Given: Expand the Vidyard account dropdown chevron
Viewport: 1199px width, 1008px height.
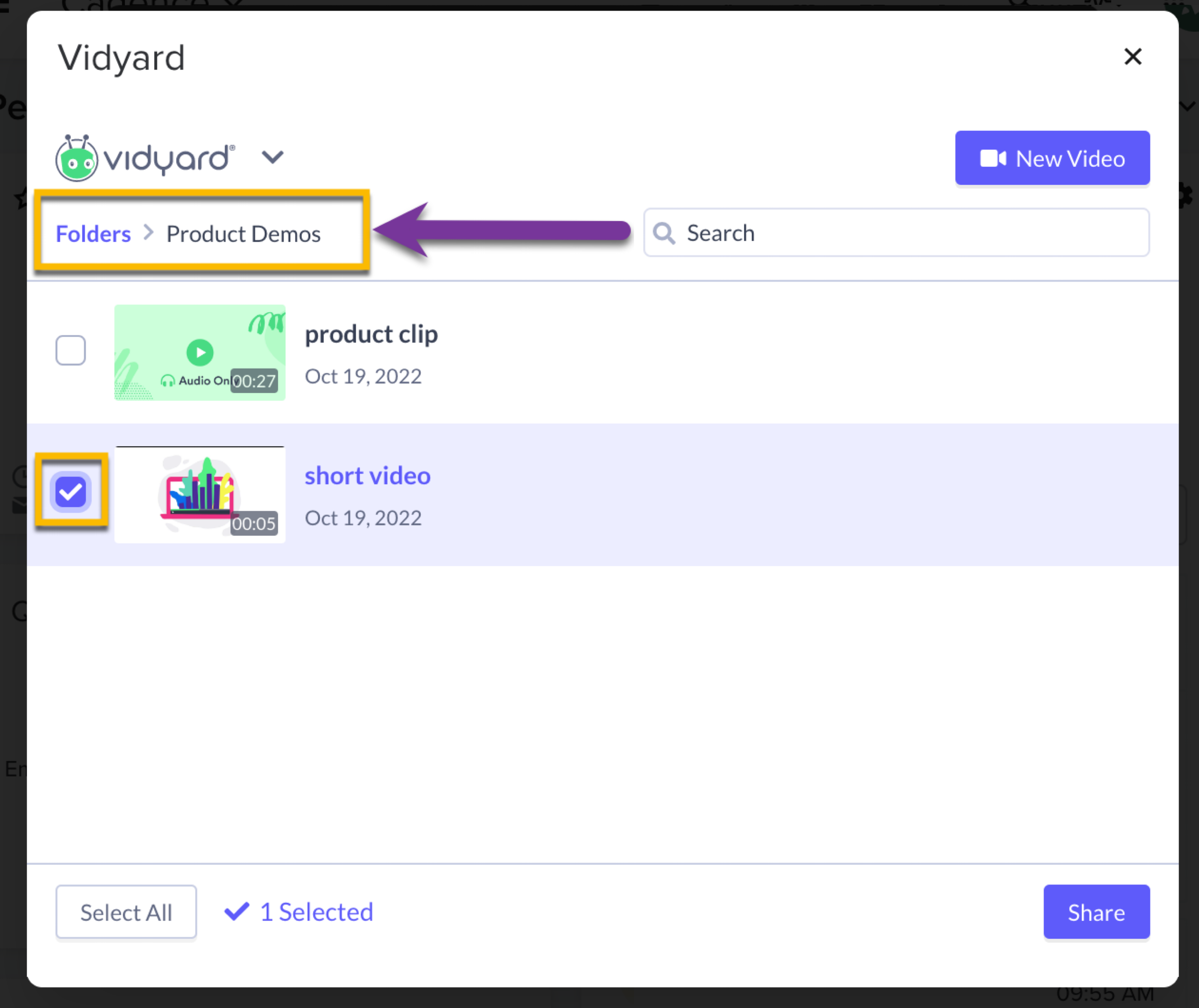Looking at the screenshot, I should coord(272,157).
